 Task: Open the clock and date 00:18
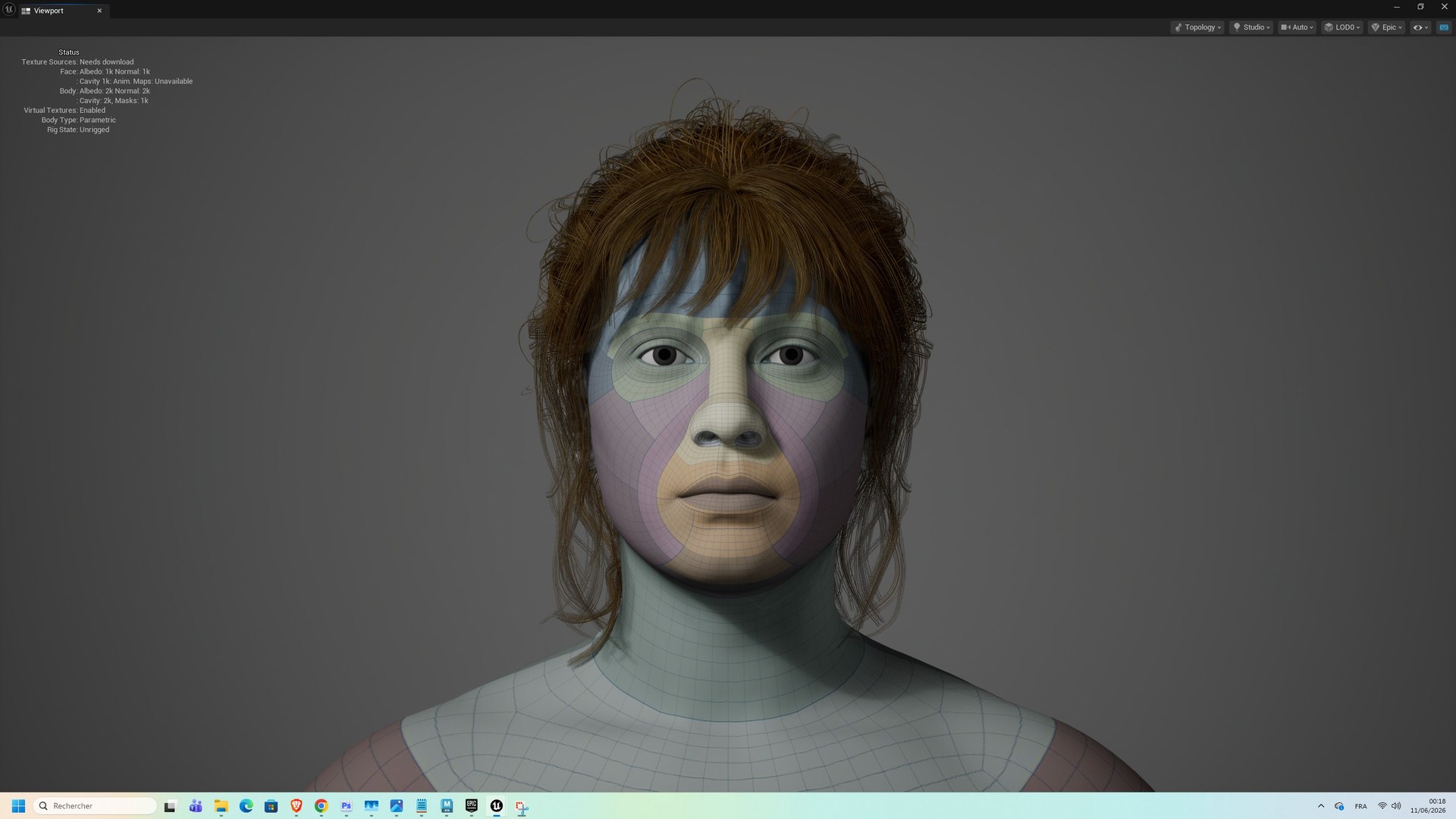[1428, 806]
